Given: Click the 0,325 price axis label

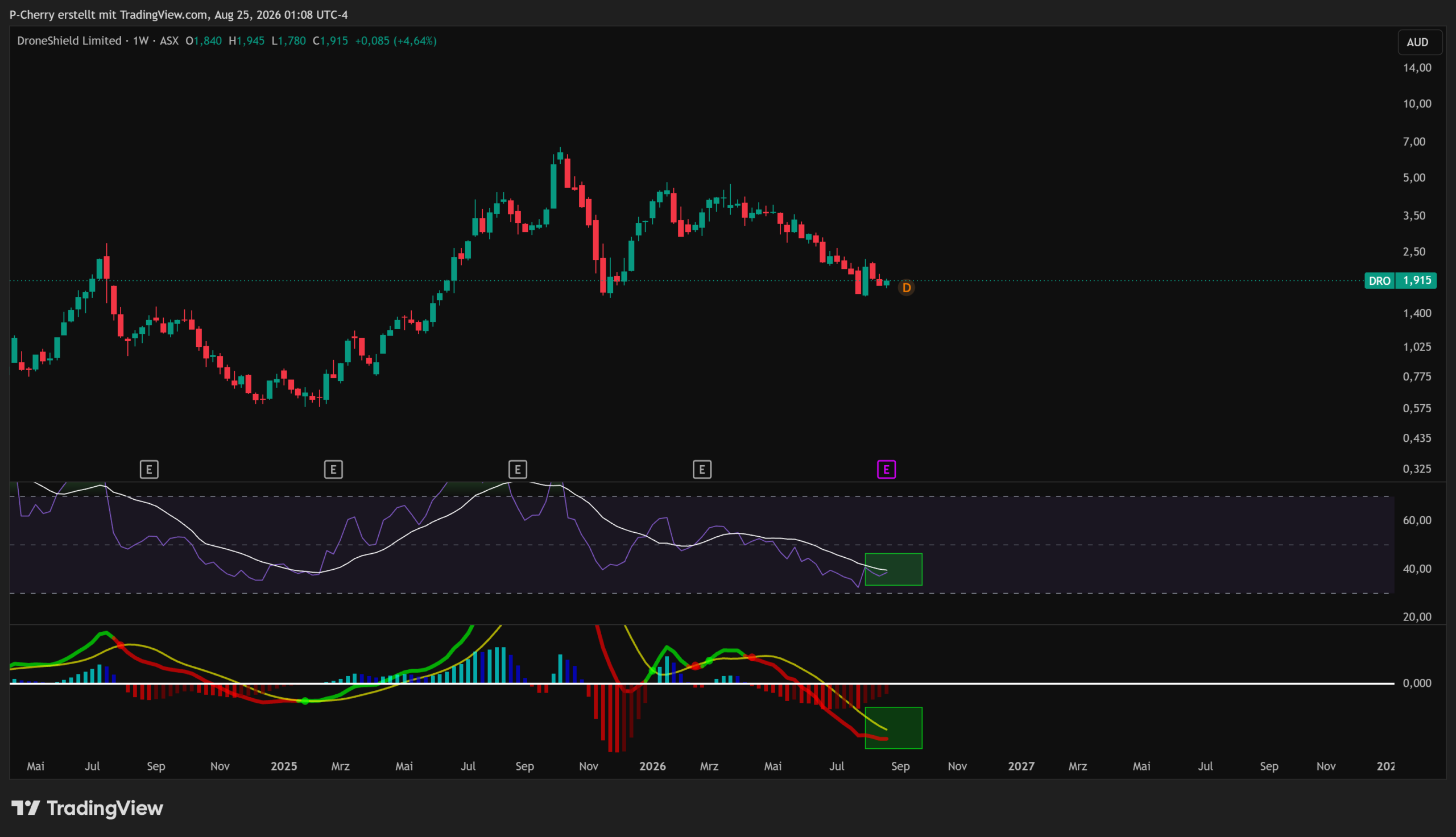Looking at the screenshot, I should pyautogui.click(x=1417, y=469).
